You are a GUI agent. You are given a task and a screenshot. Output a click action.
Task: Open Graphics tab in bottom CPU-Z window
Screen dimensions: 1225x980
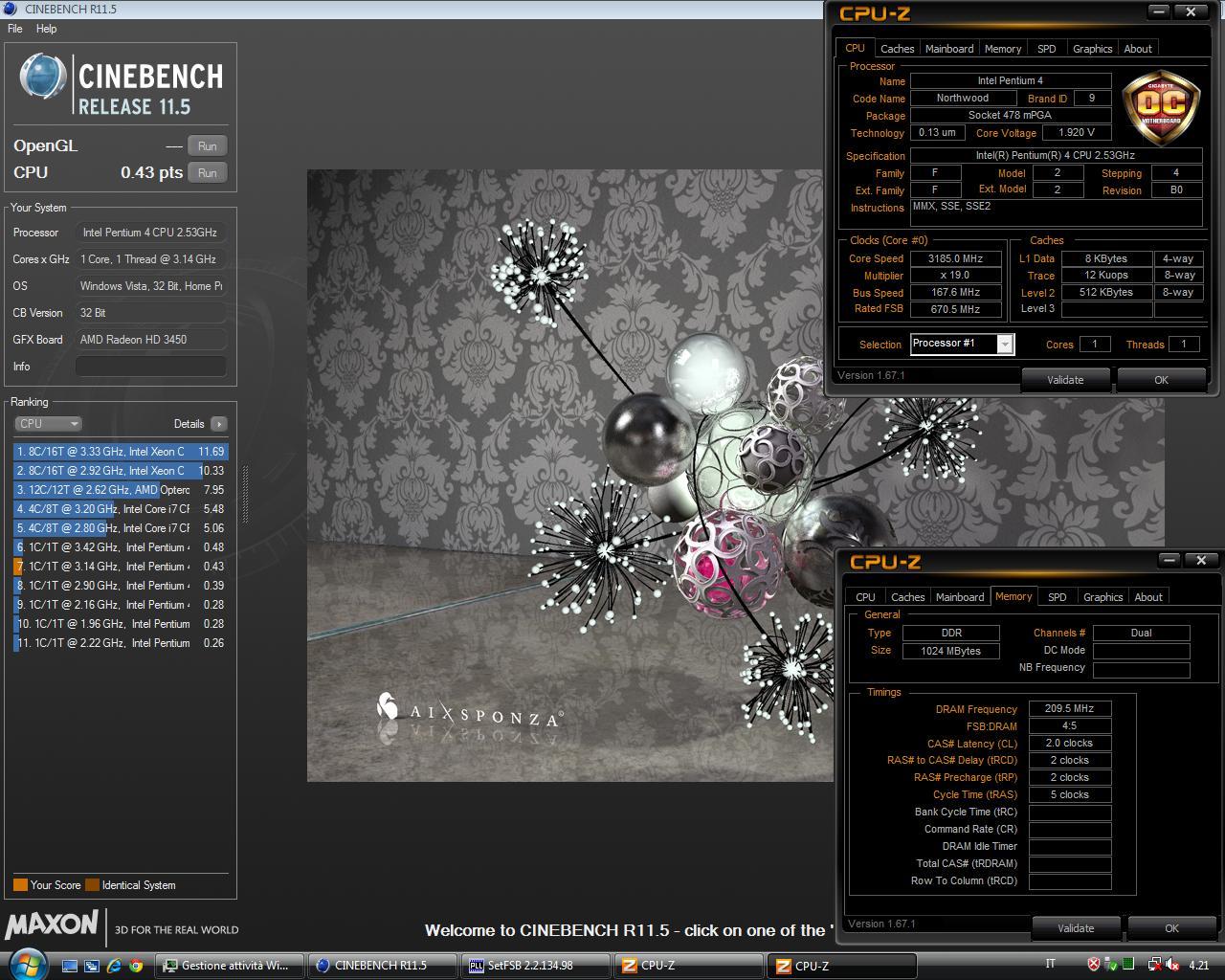point(1102,596)
